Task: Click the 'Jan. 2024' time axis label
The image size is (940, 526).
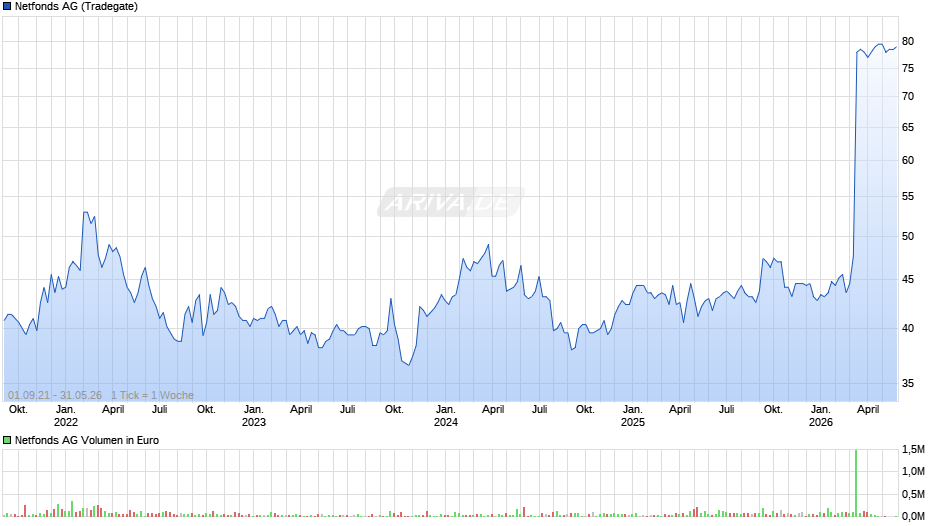Action: [445, 416]
